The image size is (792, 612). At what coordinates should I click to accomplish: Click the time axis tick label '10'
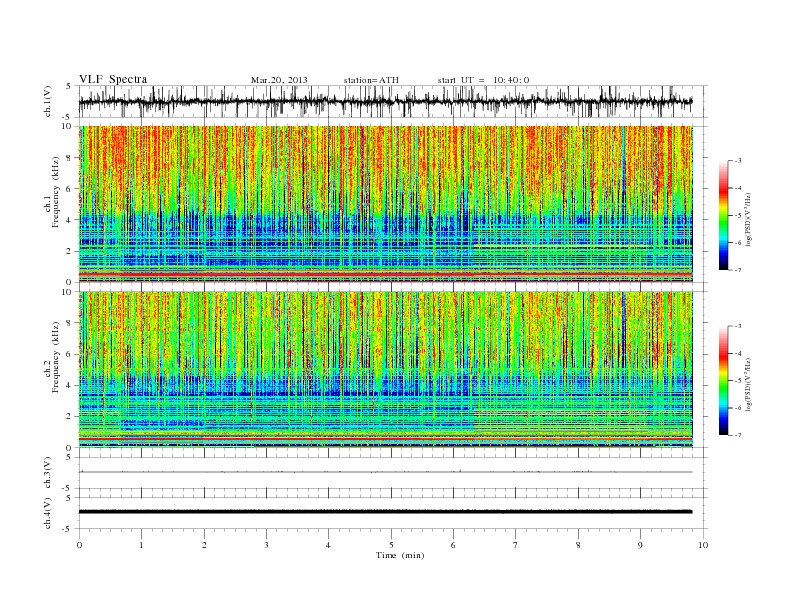[x=703, y=545]
